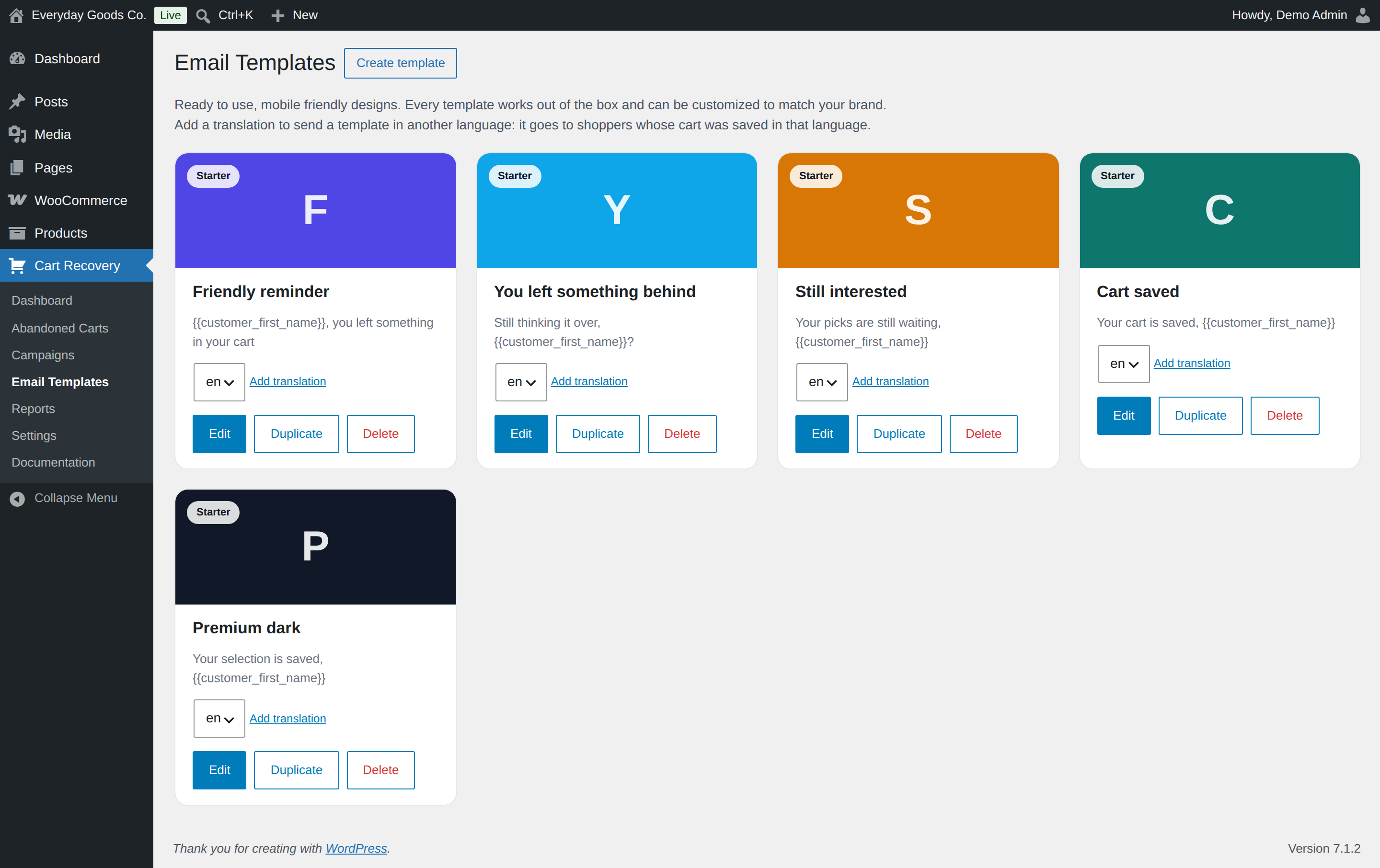Add translation for Premium dark
1380x868 pixels.
(287, 718)
